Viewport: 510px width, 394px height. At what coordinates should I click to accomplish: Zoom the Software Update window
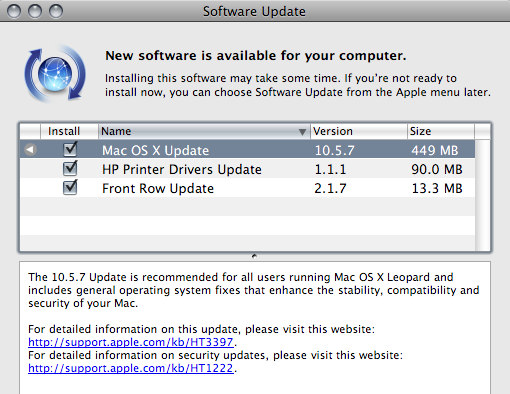pos(56,11)
